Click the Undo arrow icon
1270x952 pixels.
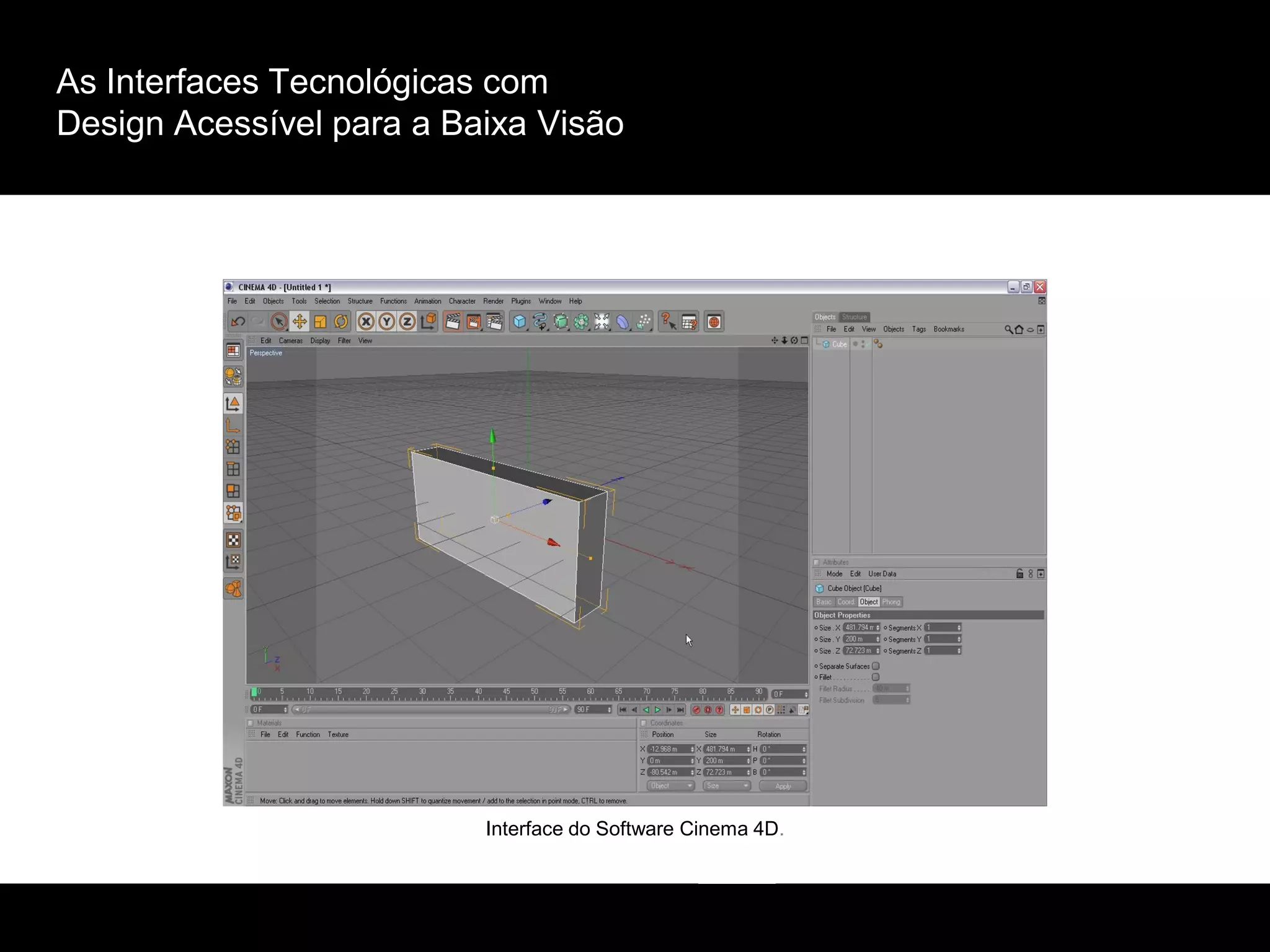coord(238,322)
